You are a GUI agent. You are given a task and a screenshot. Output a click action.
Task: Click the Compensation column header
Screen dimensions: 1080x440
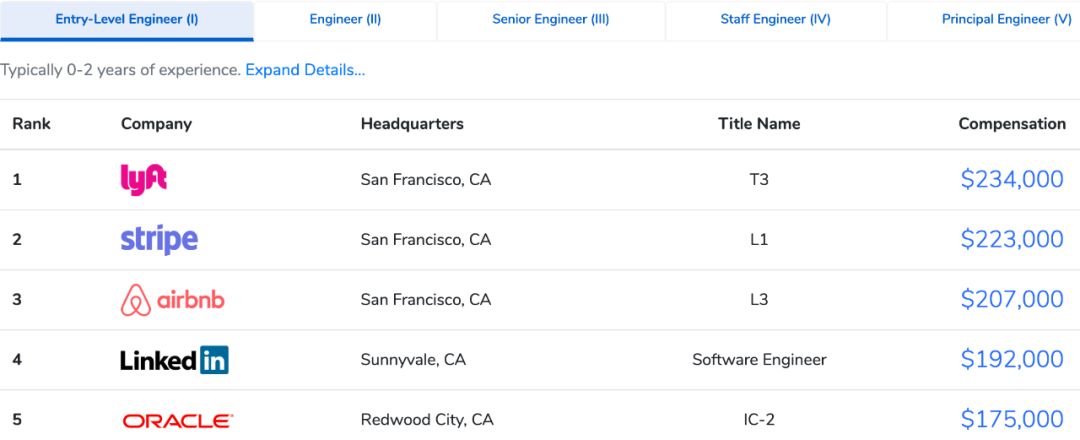coord(1011,124)
